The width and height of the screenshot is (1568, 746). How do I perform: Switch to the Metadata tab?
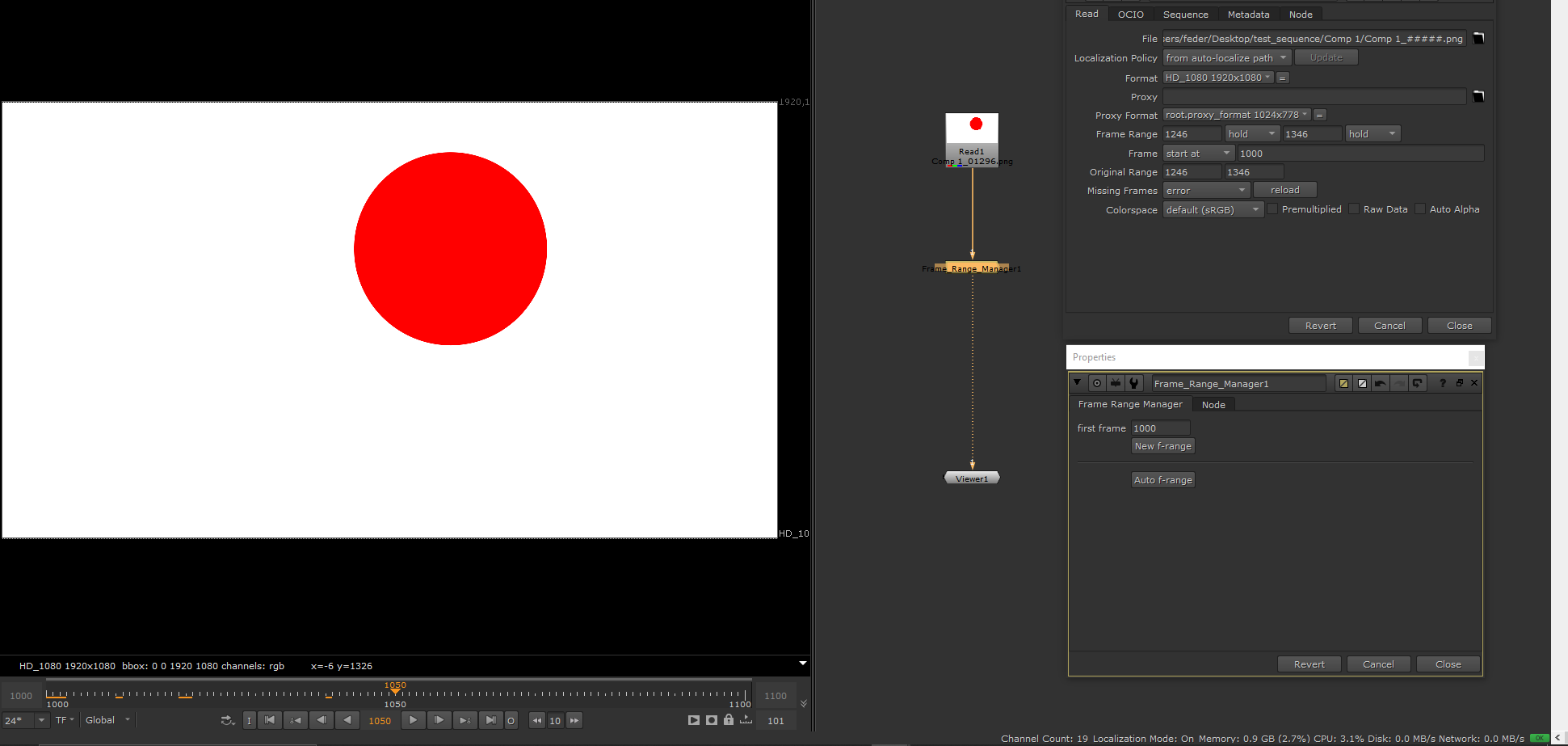click(1248, 14)
